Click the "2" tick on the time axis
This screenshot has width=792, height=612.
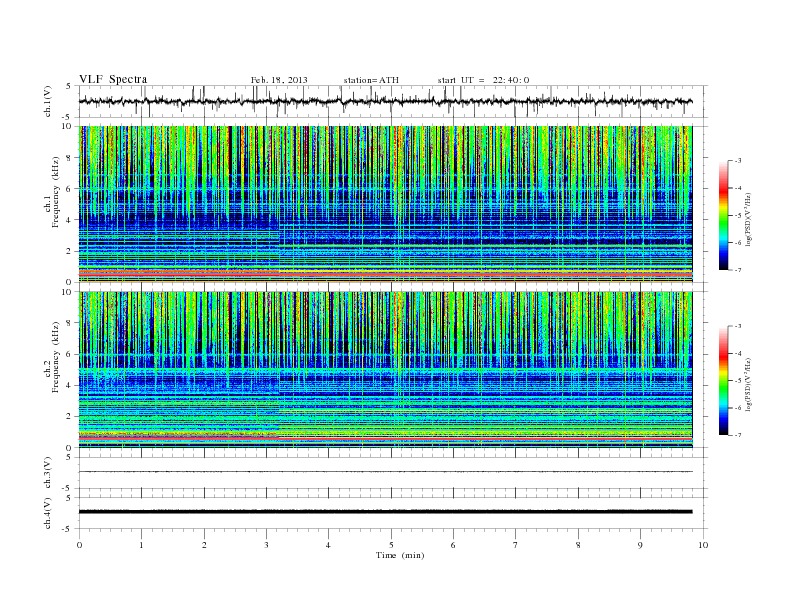[x=204, y=545]
